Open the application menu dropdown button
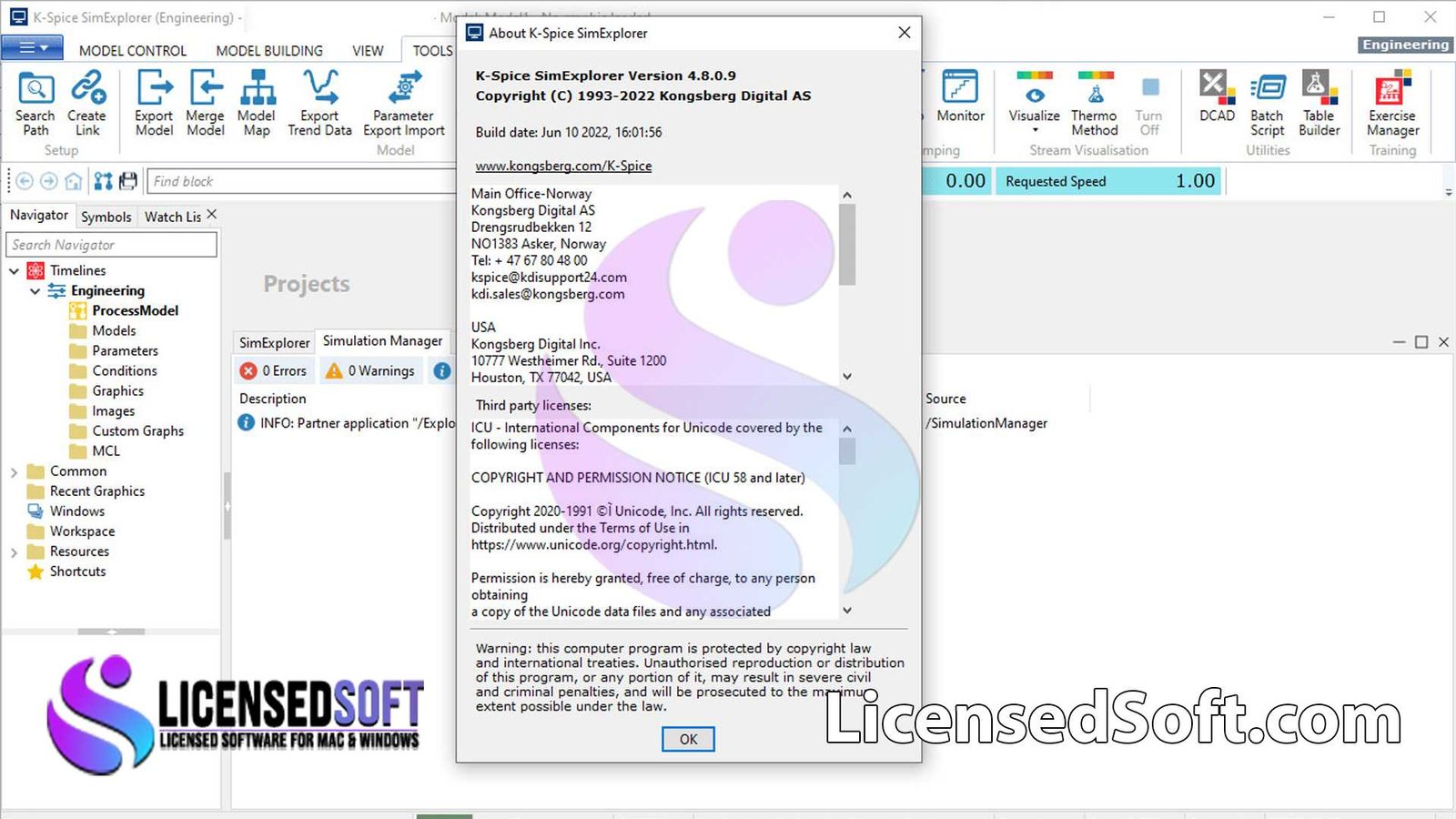Image resolution: width=1456 pixels, height=819 pixels. [x=33, y=47]
